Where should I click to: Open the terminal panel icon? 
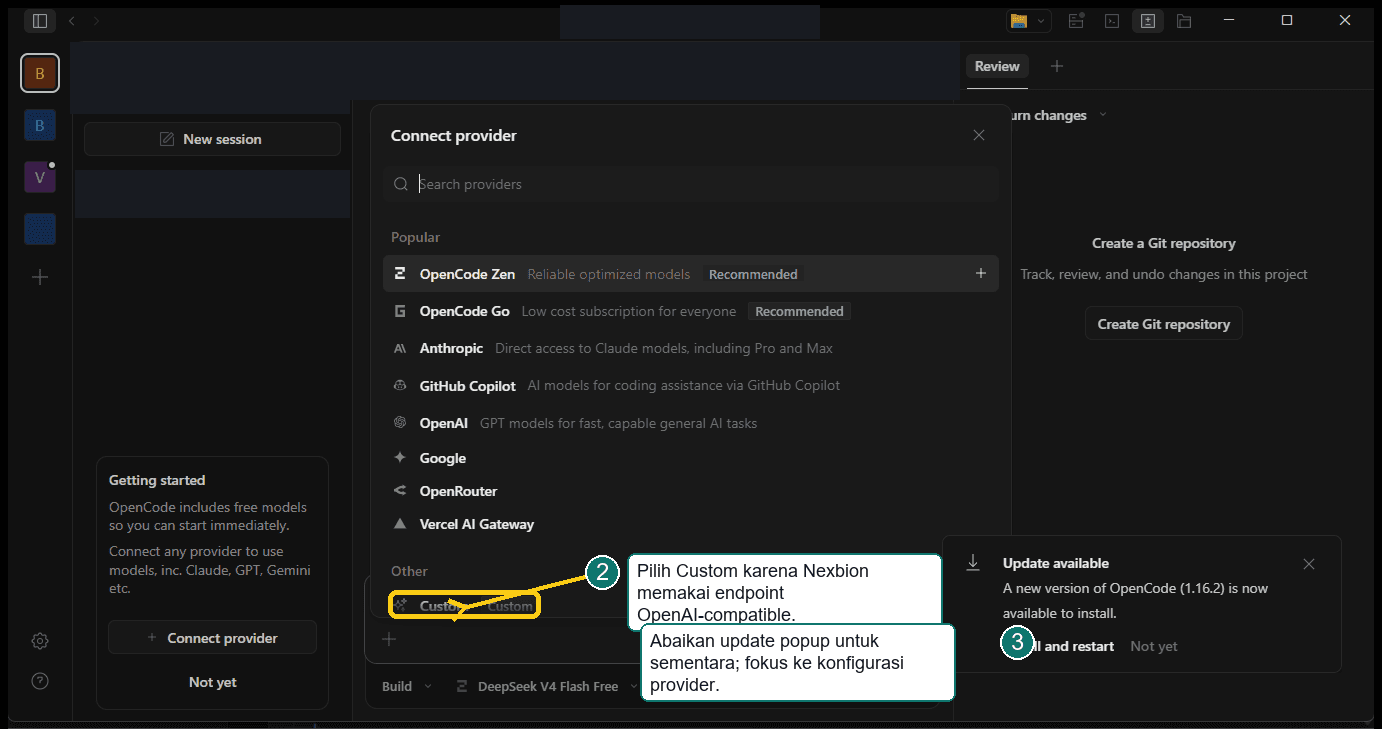coord(1111,20)
